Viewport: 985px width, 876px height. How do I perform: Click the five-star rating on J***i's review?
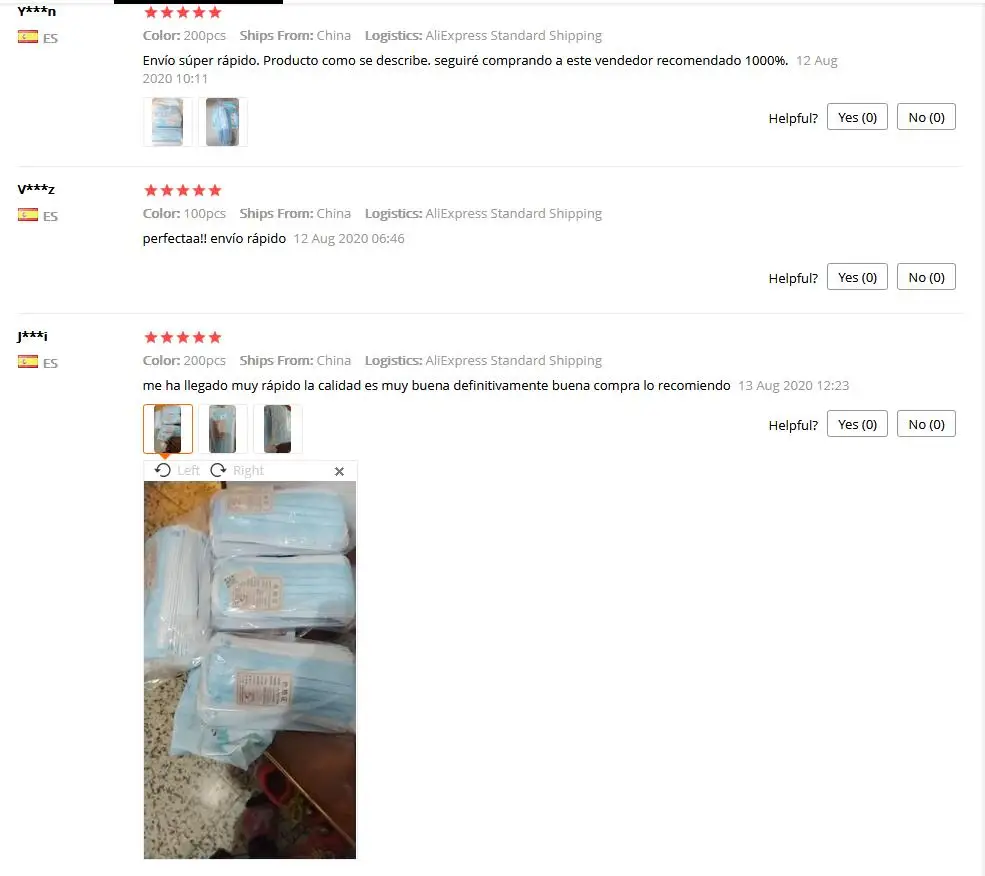coord(183,337)
